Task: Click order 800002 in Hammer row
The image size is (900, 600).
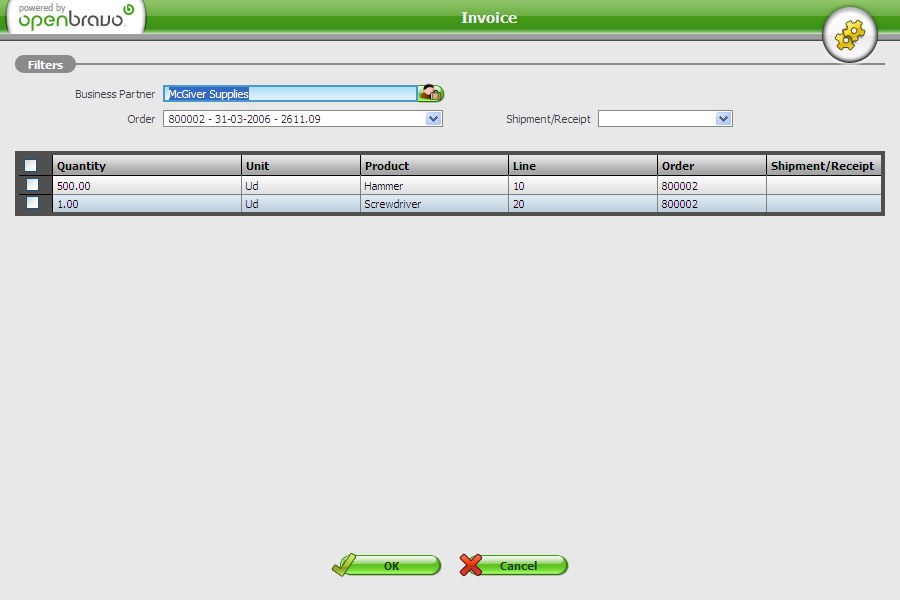Action: pyautogui.click(x=712, y=185)
